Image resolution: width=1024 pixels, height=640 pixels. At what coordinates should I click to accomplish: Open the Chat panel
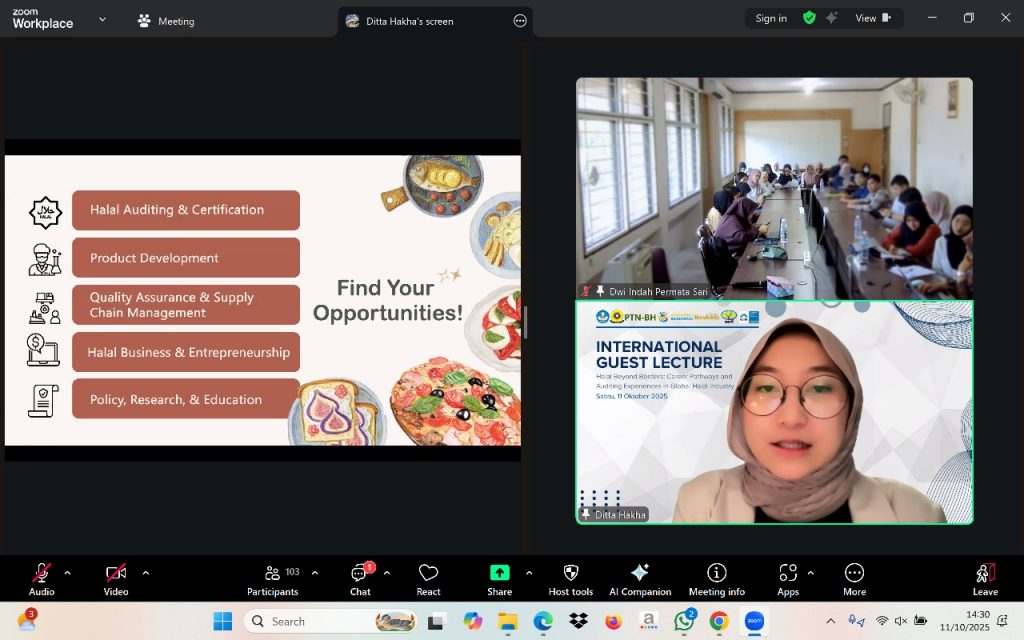(360, 574)
